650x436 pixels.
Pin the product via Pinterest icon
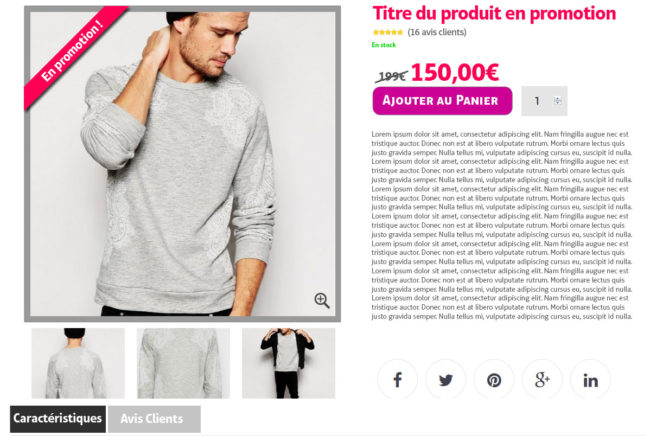point(494,379)
